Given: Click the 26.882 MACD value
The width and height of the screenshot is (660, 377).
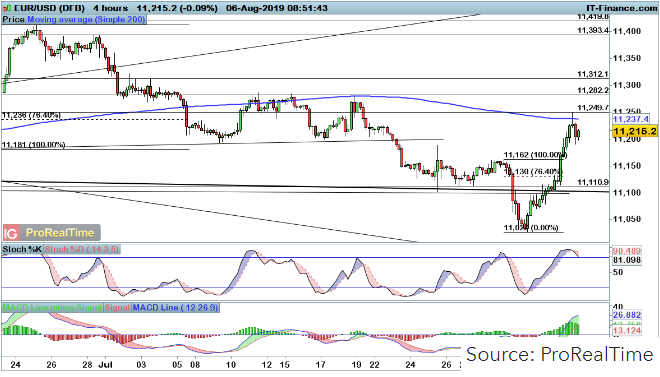Looking at the screenshot, I should tap(627, 315).
